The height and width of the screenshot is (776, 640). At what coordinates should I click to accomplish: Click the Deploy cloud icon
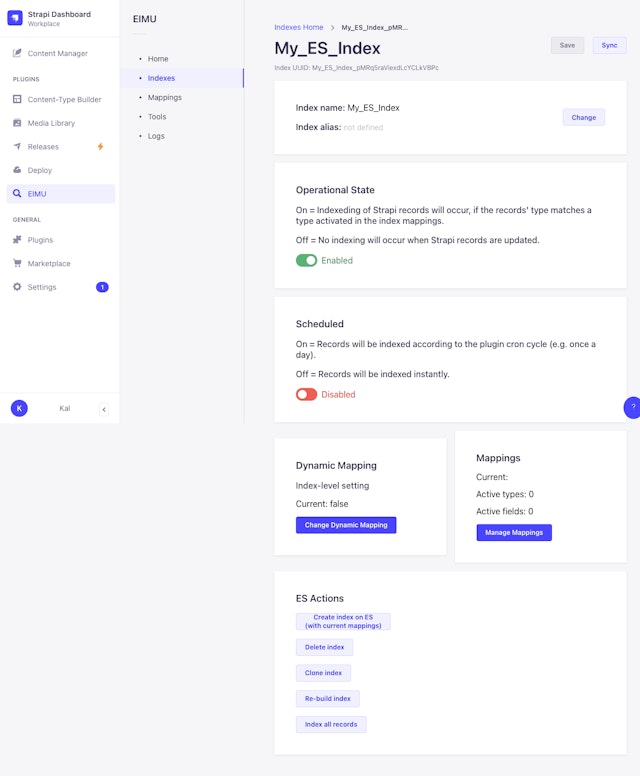[x=17, y=170]
